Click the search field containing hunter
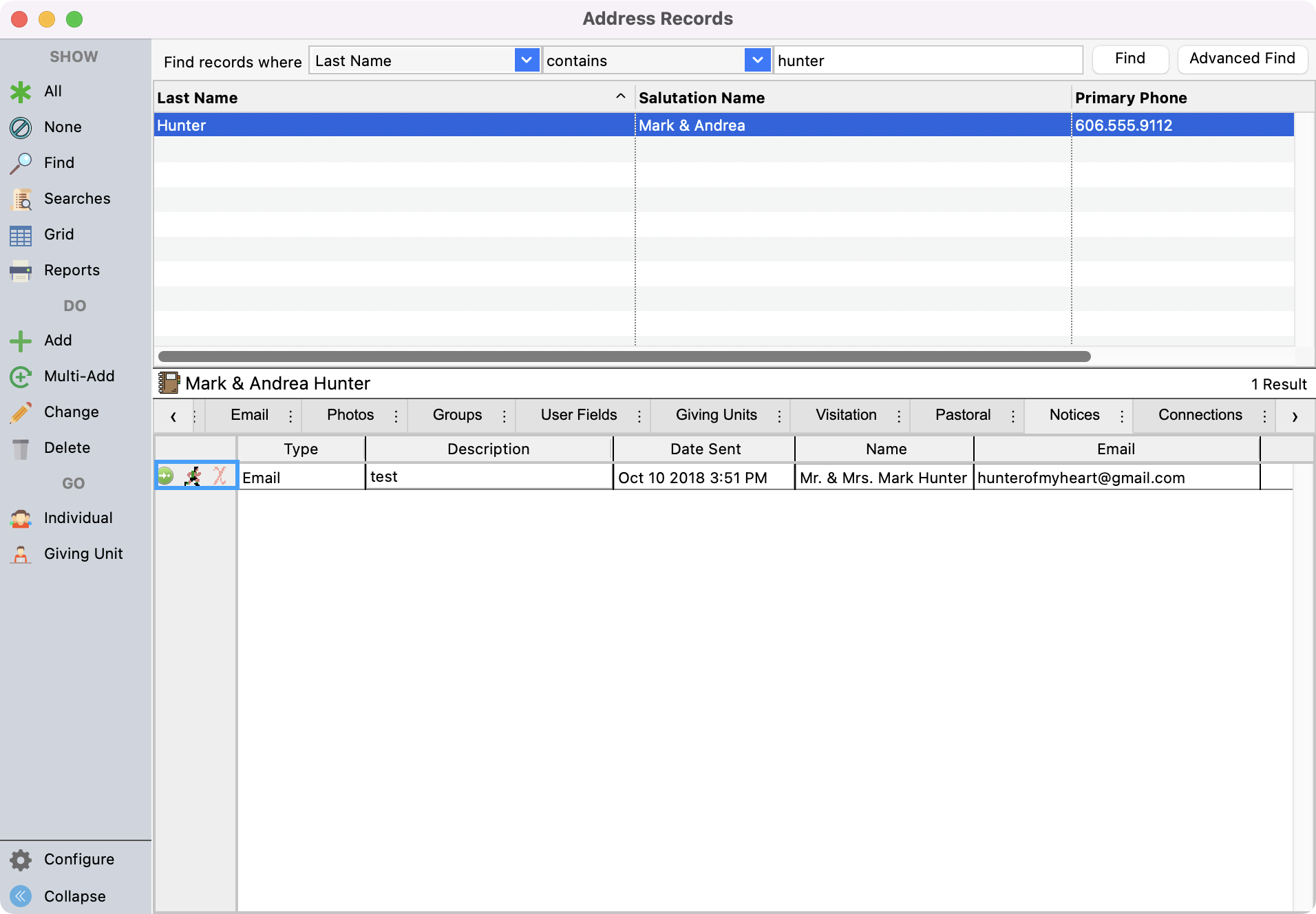This screenshot has width=1316, height=914. point(928,60)
